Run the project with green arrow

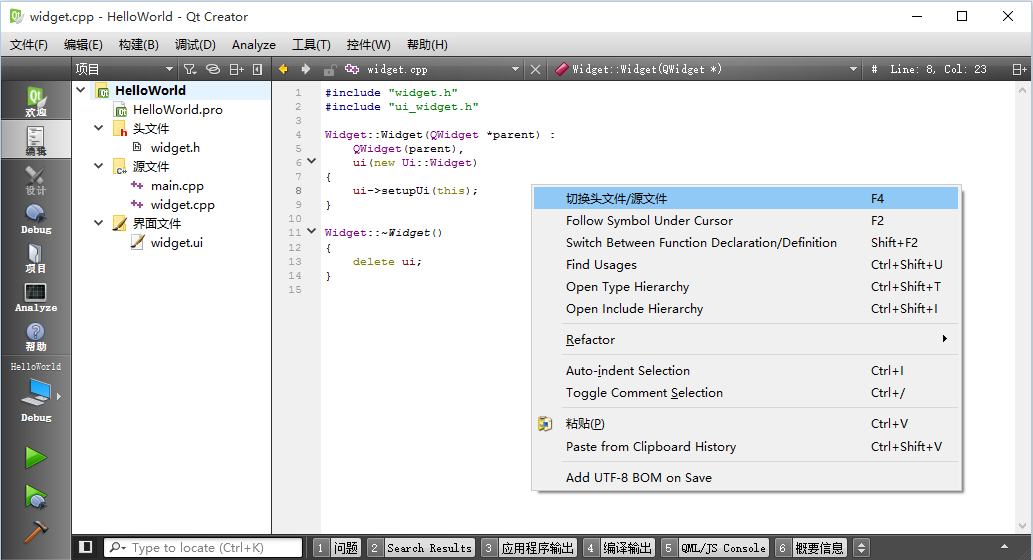pyautogui.click(x=36, y=457)
